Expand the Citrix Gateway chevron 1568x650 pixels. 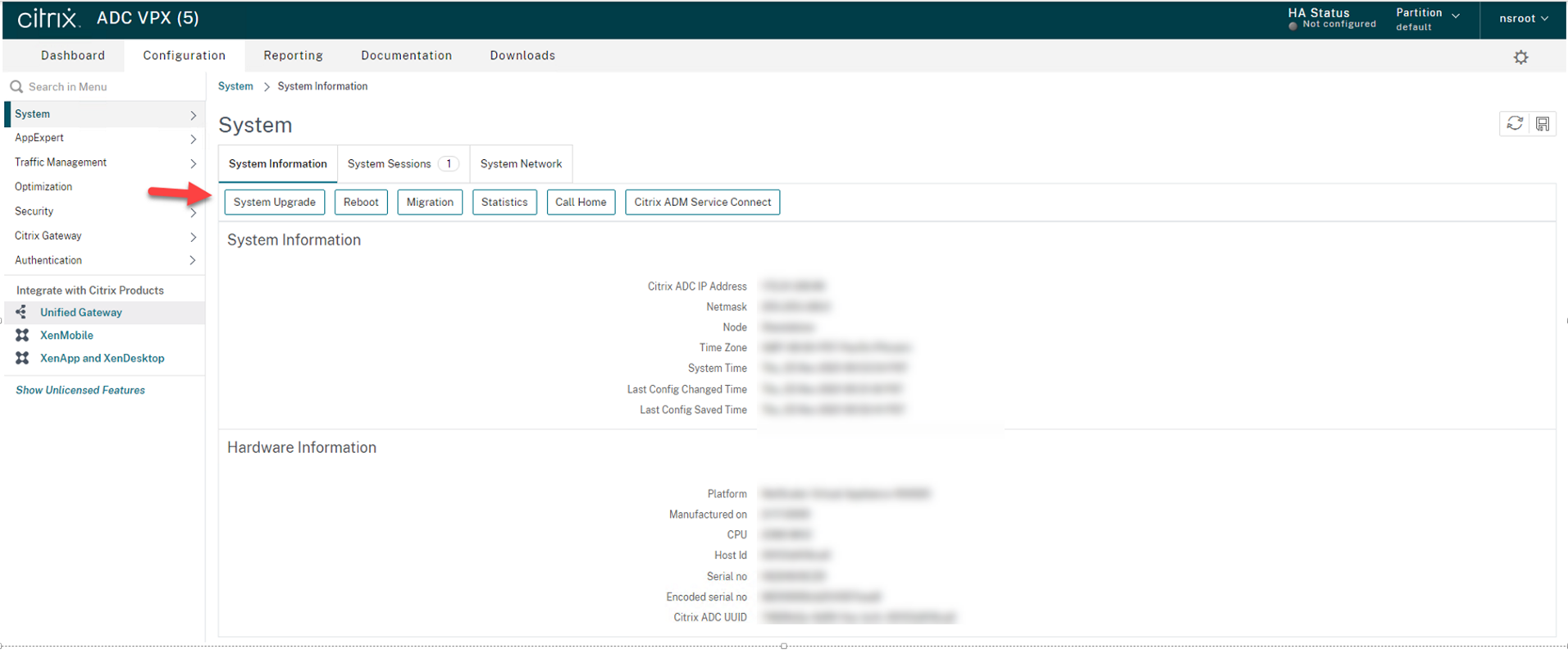click(x=194, y=237)
